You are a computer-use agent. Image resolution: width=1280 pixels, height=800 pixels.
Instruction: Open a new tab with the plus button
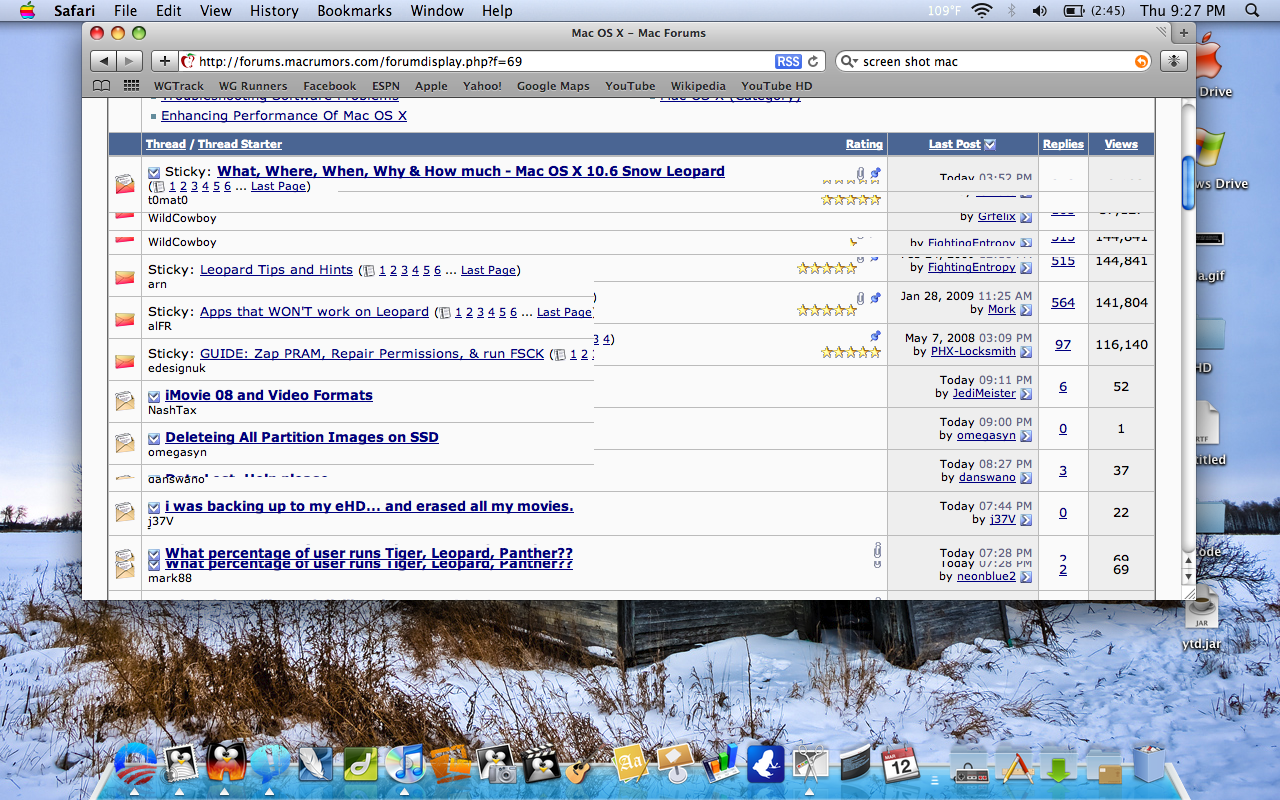[x=1183, y=33]
